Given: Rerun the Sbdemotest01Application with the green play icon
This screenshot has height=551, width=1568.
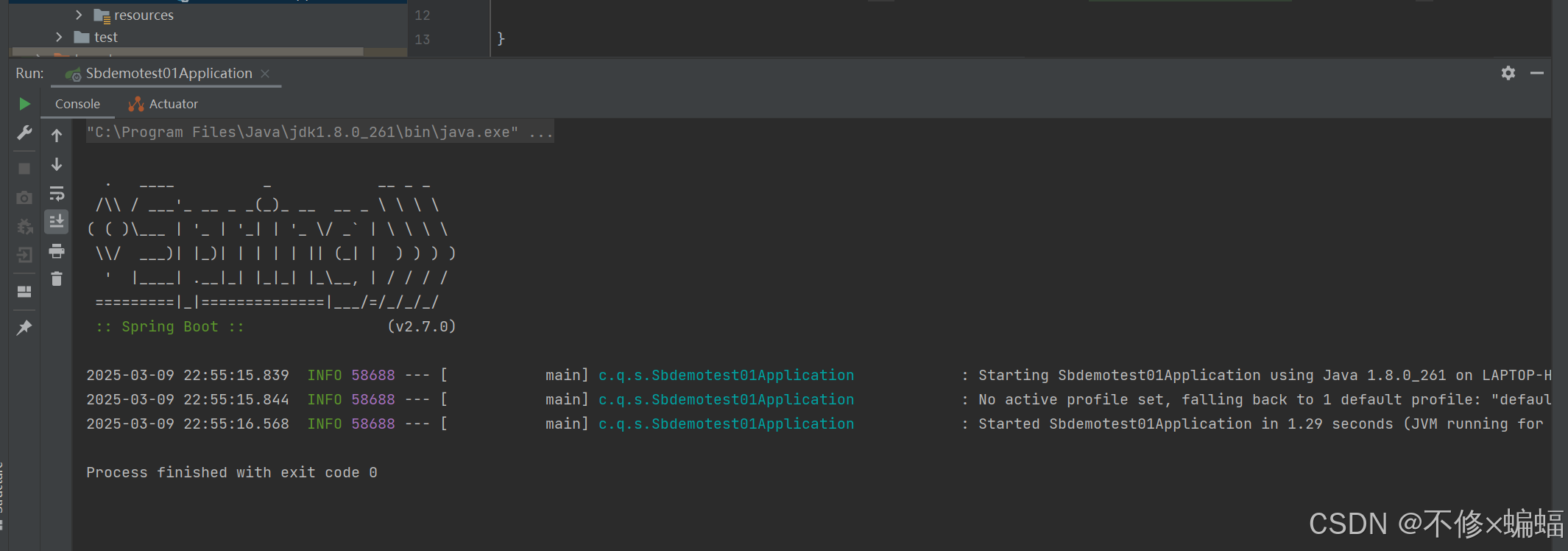Looking at the screenshot, I should (x=24, y=104).
